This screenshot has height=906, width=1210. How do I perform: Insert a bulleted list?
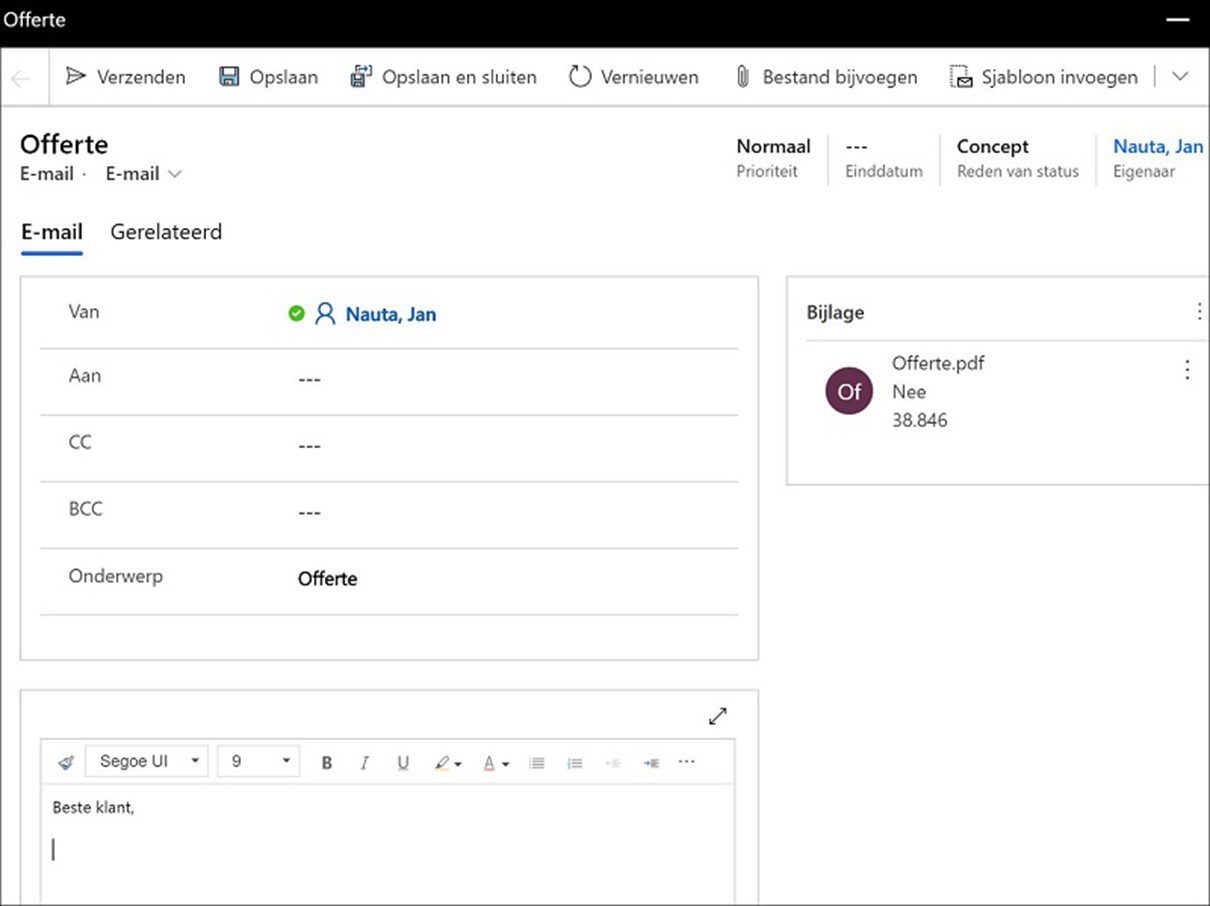click(x=537, y=763)
